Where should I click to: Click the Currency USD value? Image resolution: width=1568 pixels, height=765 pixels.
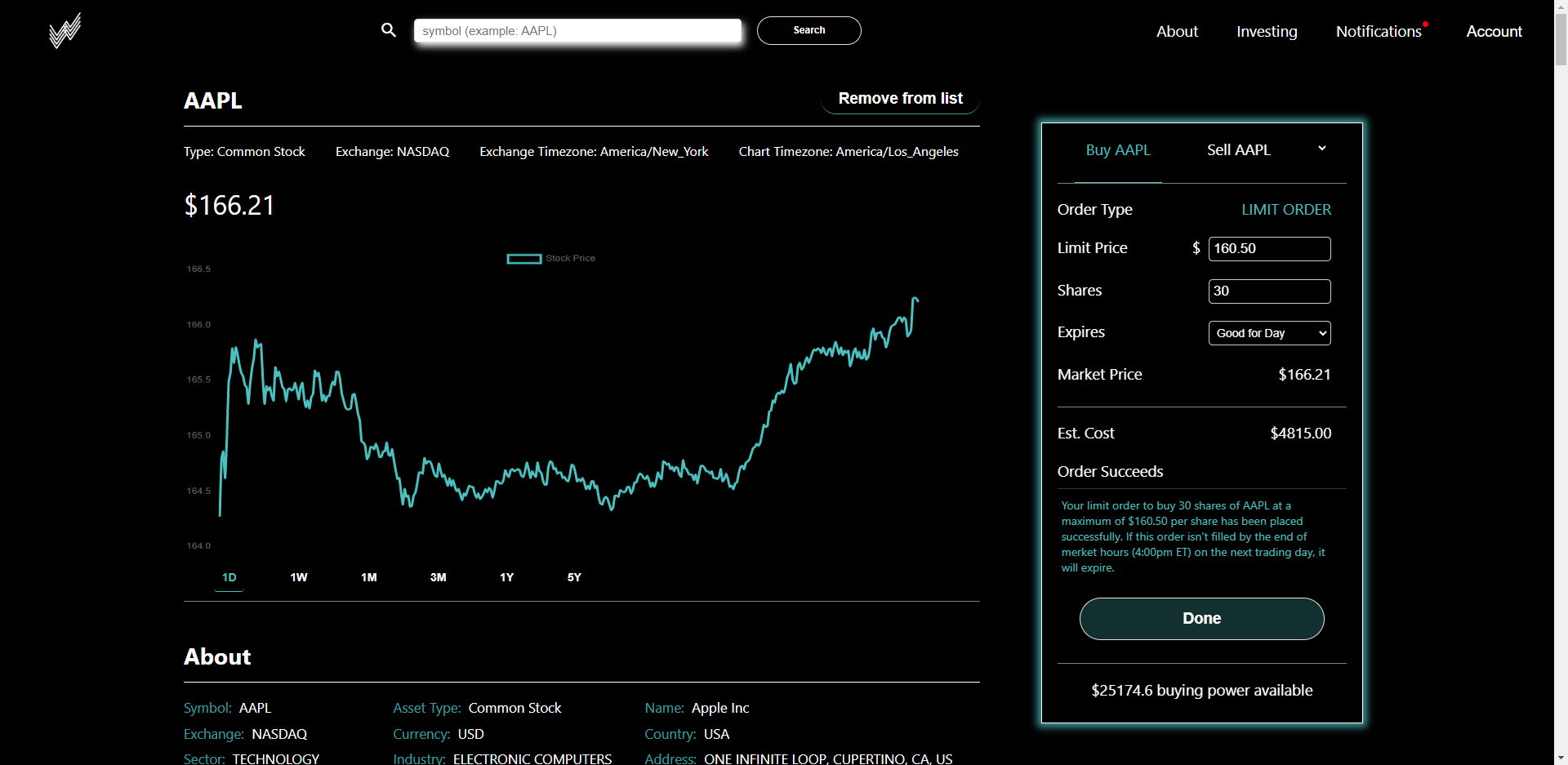click(x=470, y=735)
